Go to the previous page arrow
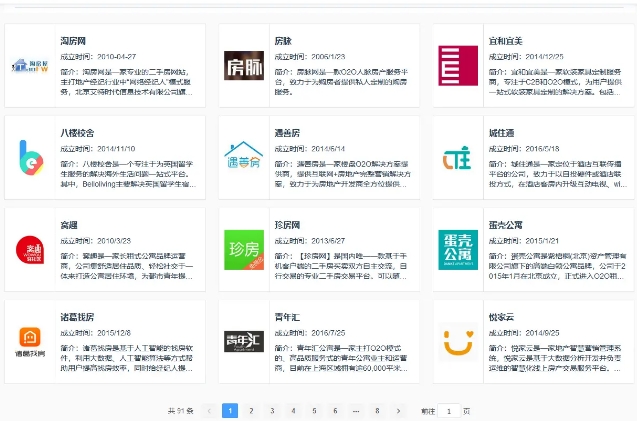 [209, 411]
